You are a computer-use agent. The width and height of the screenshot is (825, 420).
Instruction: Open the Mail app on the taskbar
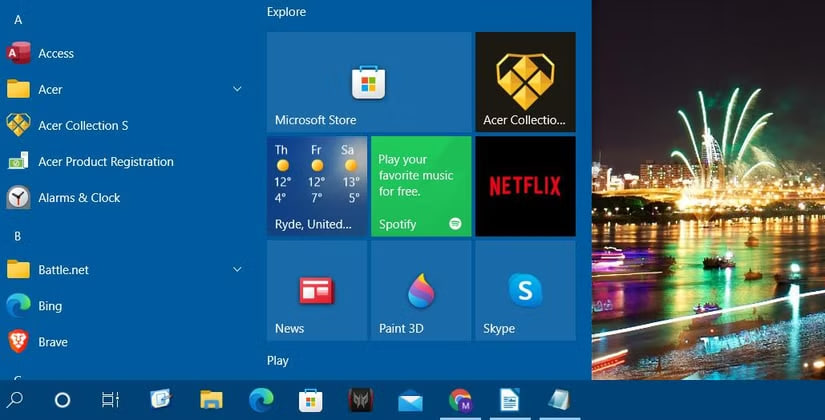pos(410,401)
